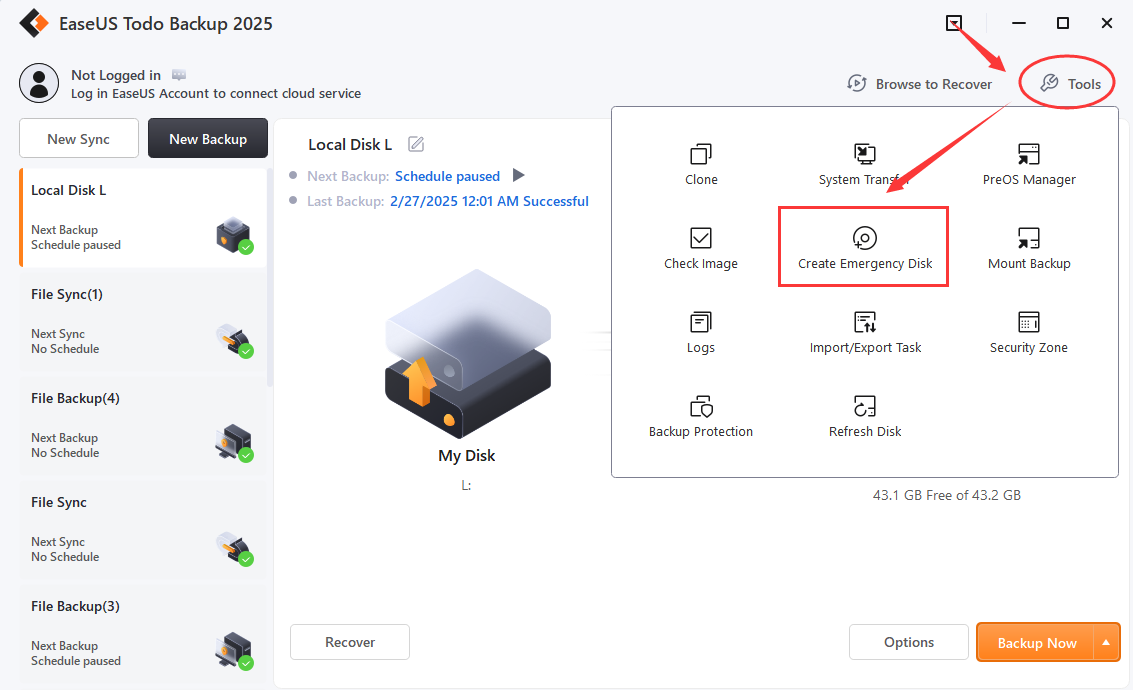
Task: Expand the Backup Now dropdown arrow
Action: click(x=1106, y=642)
